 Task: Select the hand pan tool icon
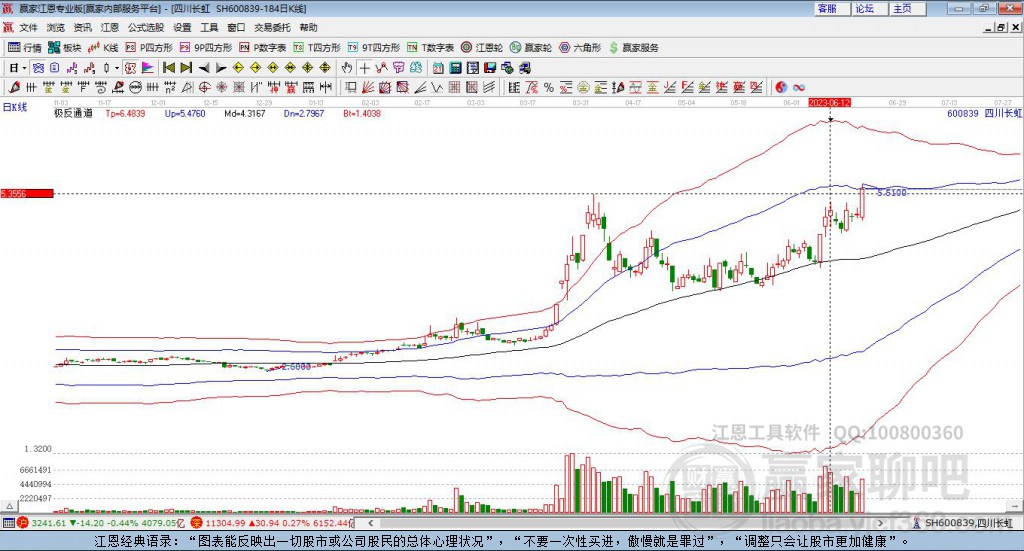pos(347,68)
